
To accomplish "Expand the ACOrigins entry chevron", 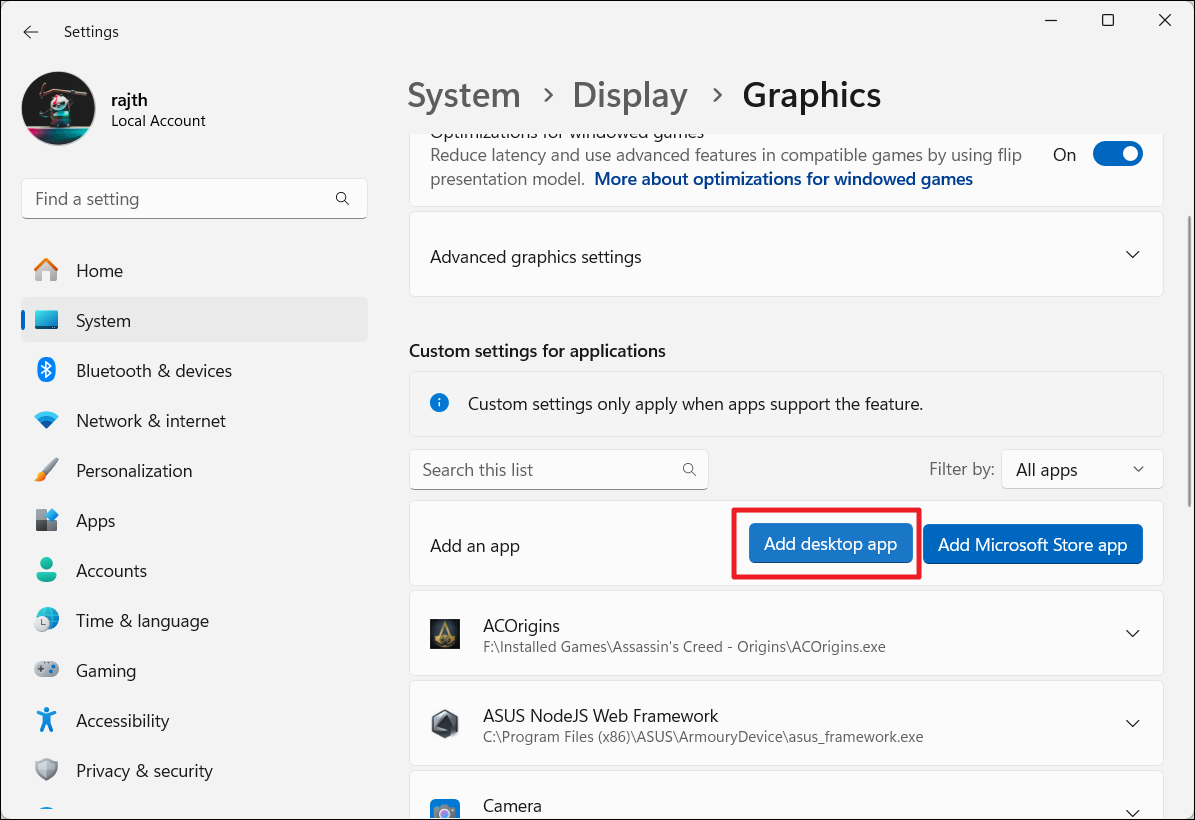I will [1132, 634].
